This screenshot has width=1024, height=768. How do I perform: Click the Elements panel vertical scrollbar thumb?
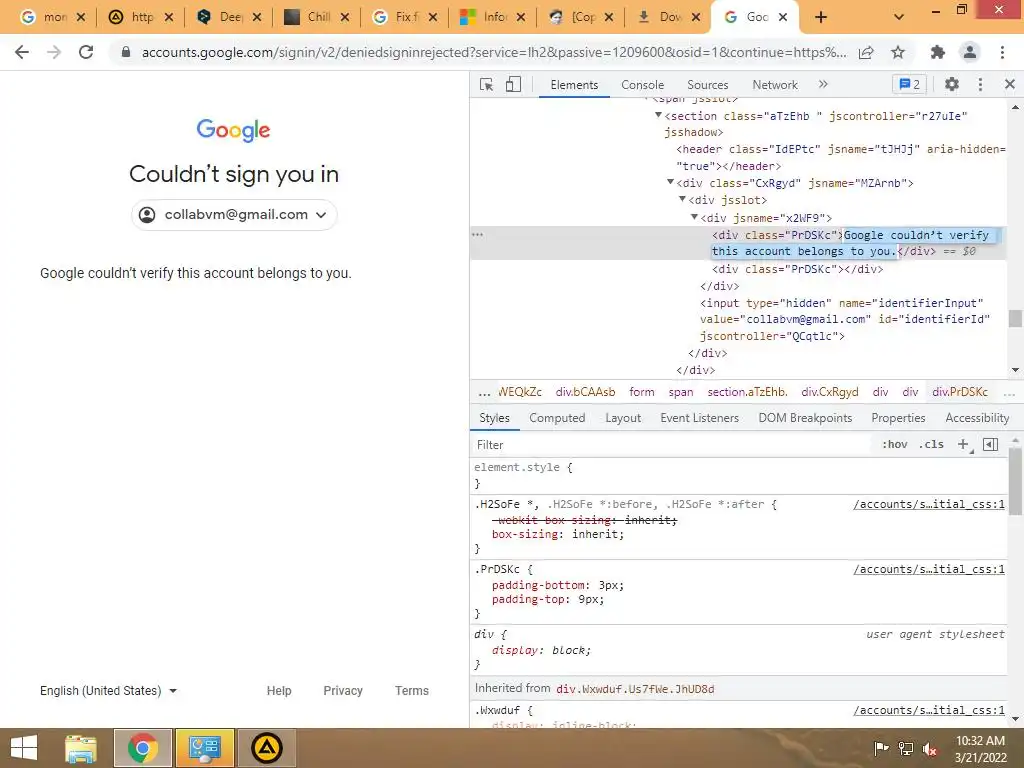(1015, 318)
